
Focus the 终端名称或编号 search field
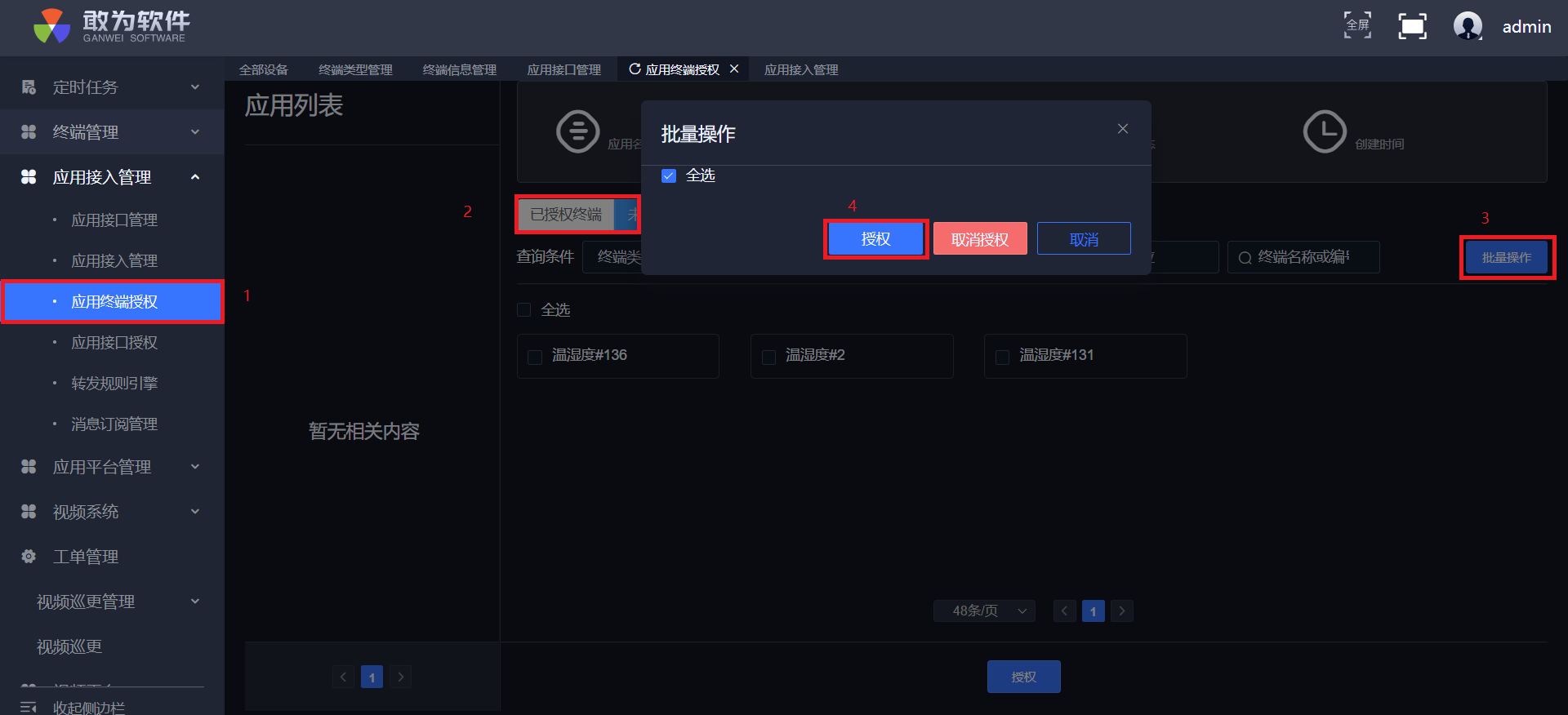pos(1303,257)
